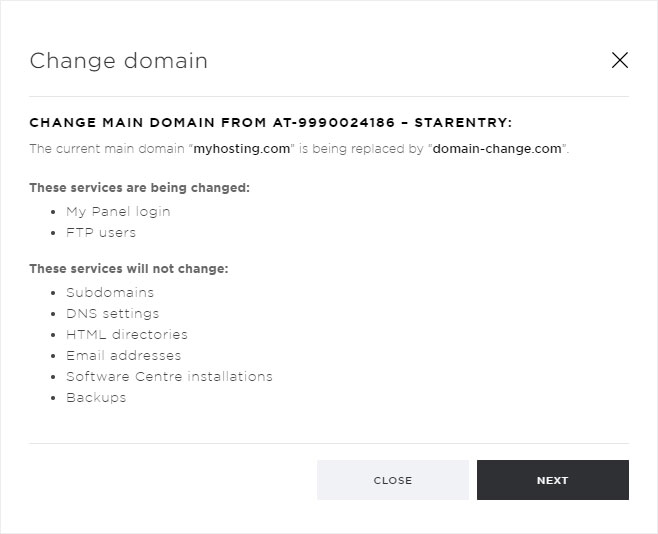Click the "Change domain" dialog title
The height and width of the screenshot is (534, 658).
[119, 60]
